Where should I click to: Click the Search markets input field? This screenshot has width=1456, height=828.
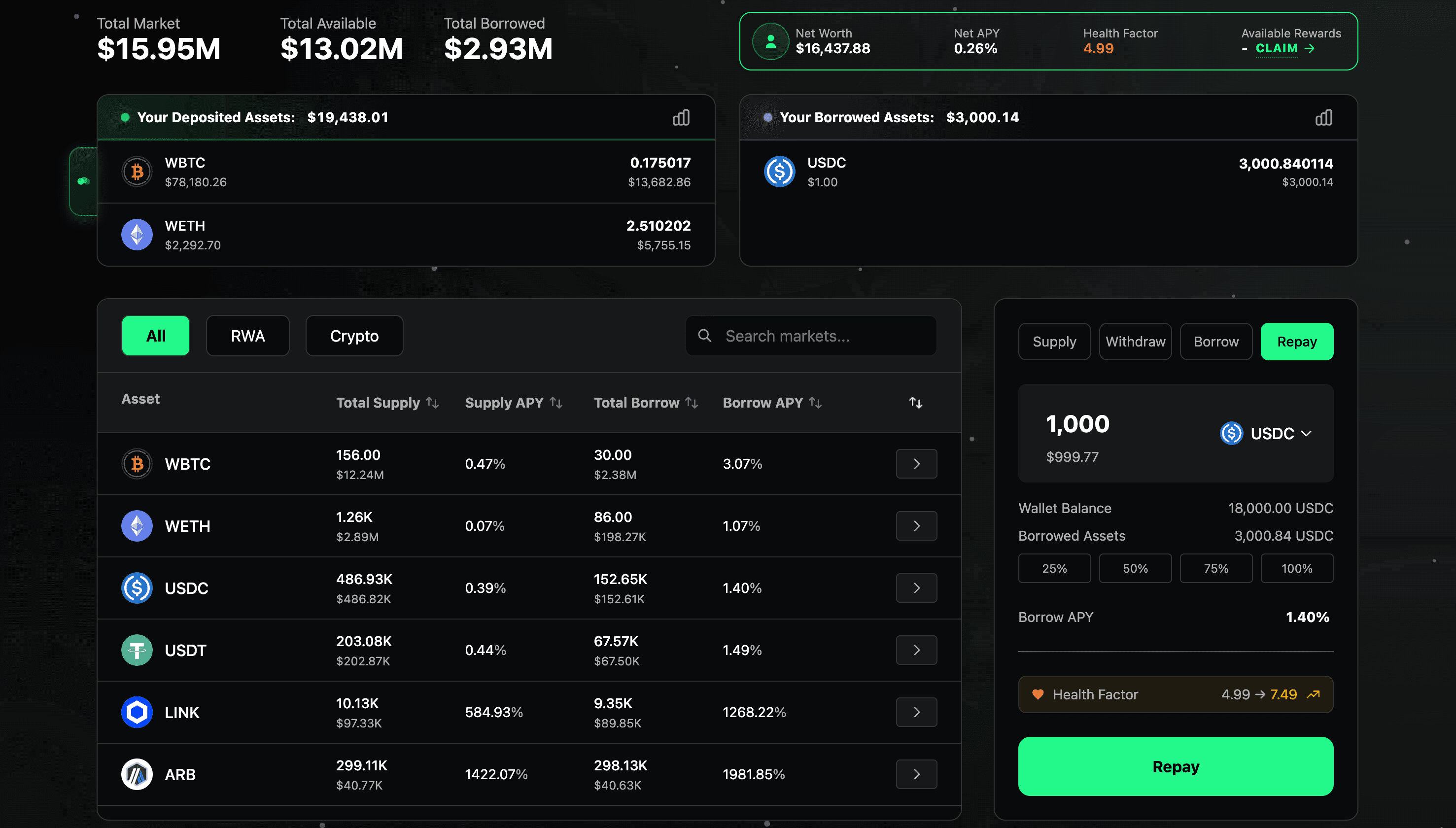pos(796,336)
